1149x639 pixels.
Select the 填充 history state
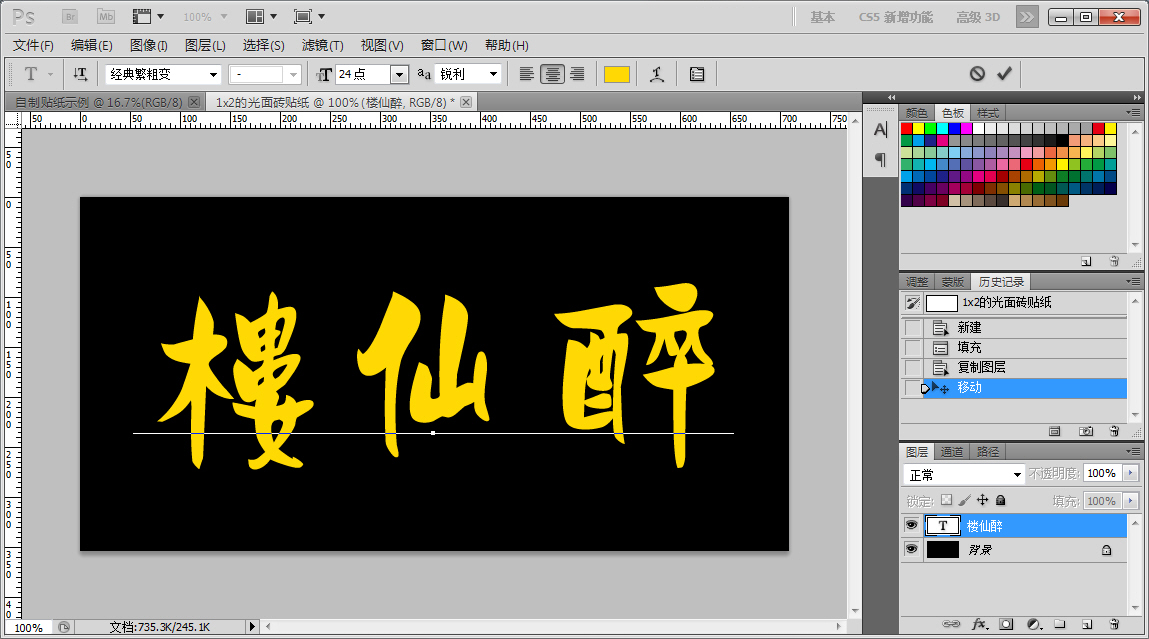[x=1013, y=347]
